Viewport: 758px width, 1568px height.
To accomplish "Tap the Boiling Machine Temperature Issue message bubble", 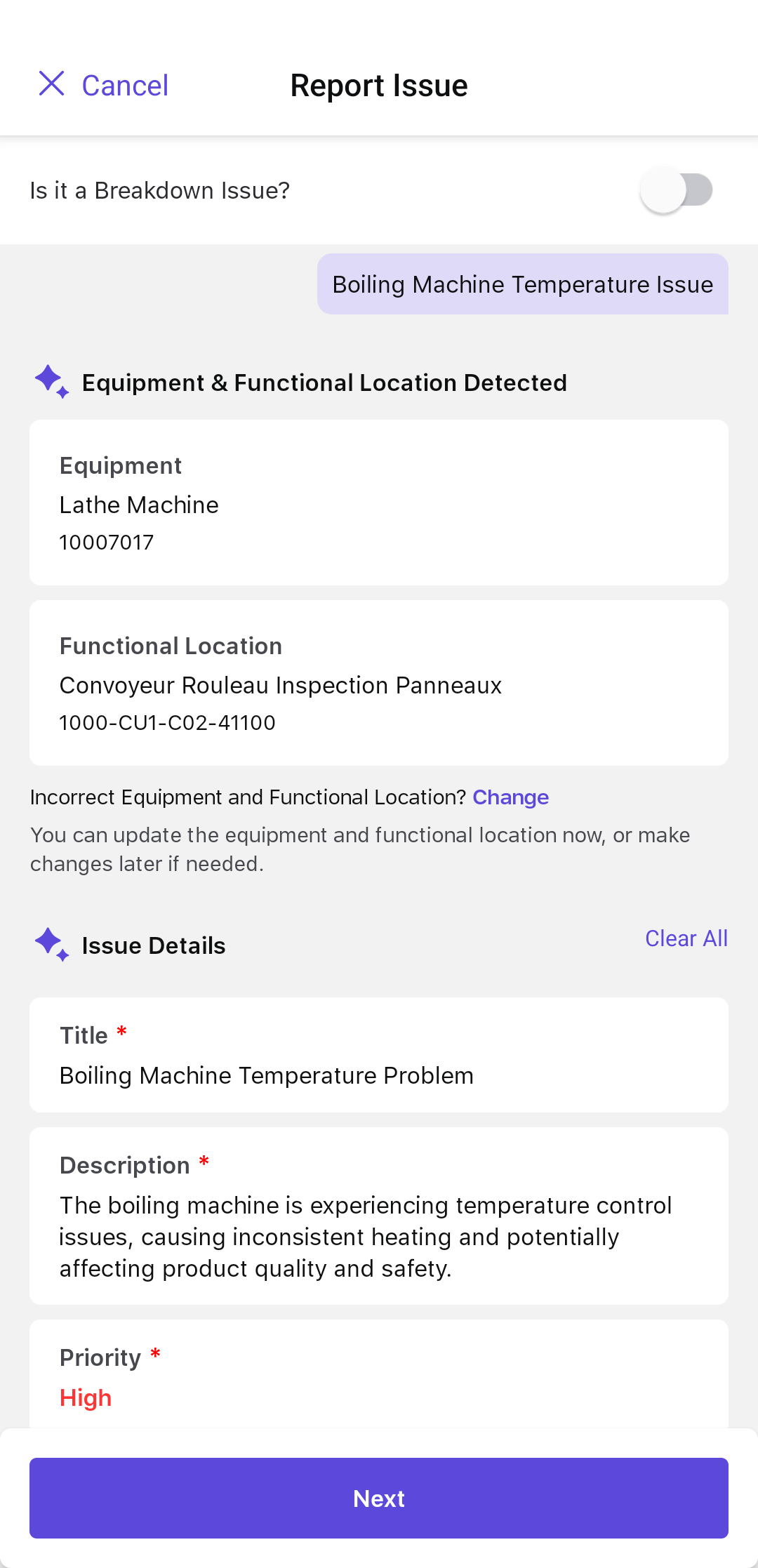I will (523, 284).
